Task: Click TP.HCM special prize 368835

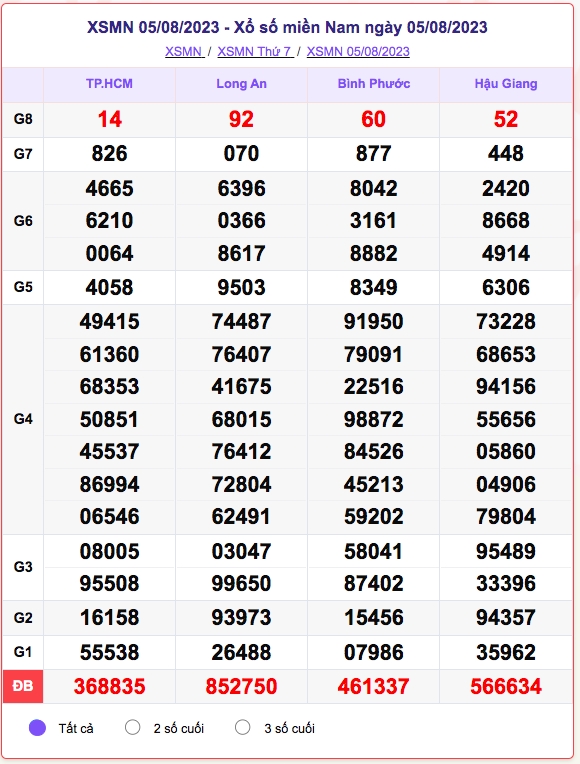Action: (109, 687)
